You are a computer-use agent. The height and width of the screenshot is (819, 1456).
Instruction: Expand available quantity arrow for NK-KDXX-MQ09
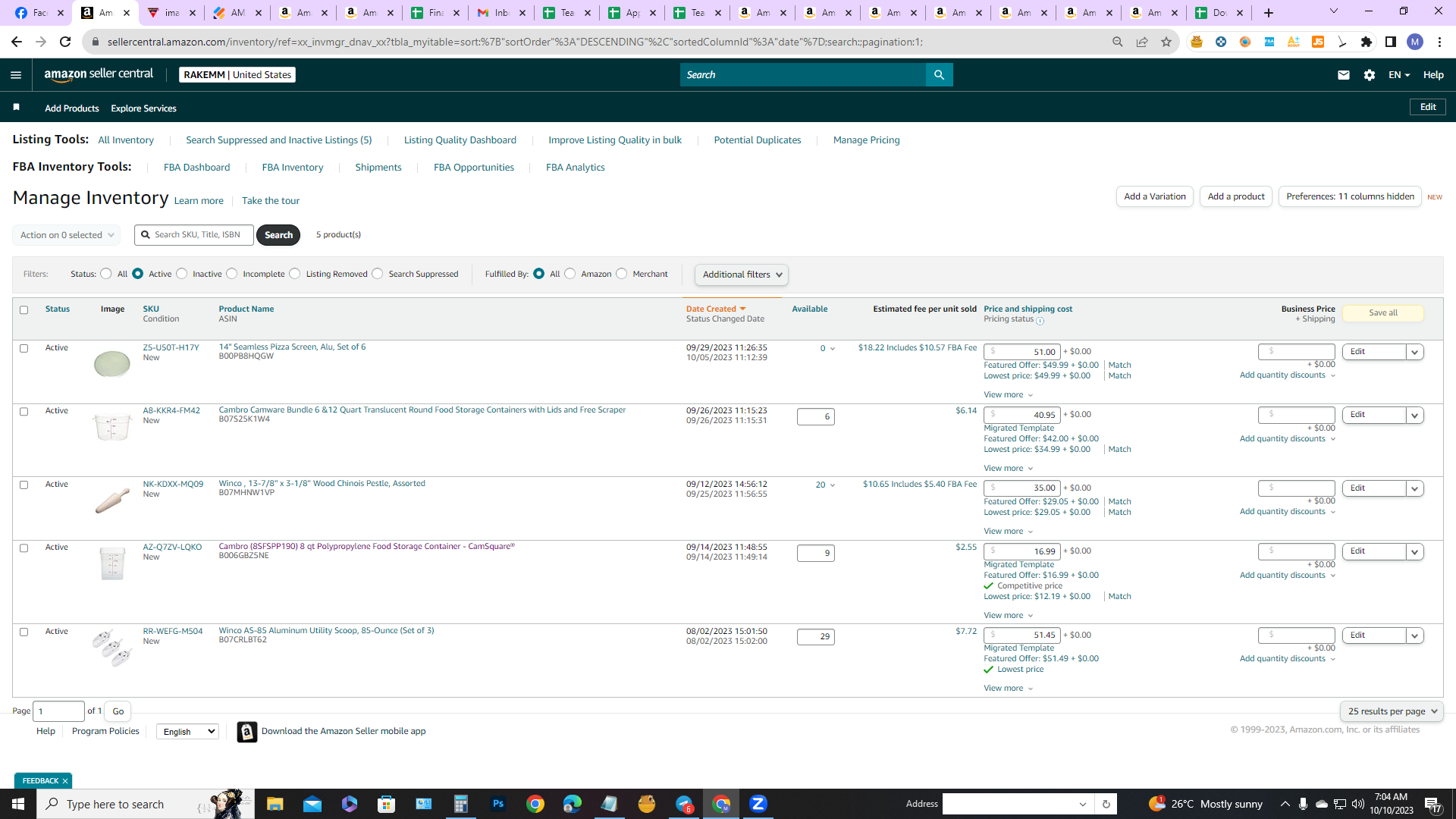pyautogui.click(x=833, y=485)
